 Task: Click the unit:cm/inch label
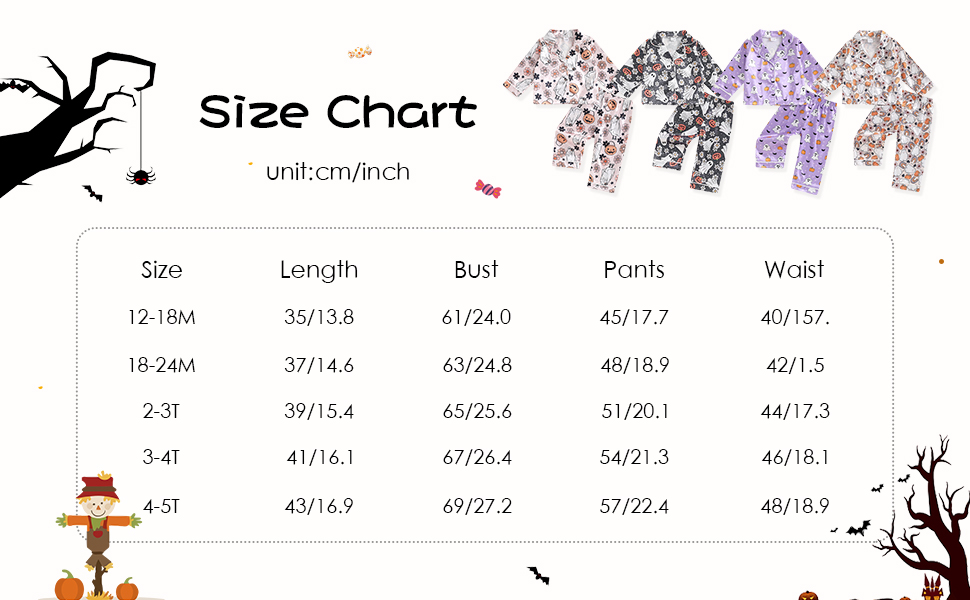point(338,172)
